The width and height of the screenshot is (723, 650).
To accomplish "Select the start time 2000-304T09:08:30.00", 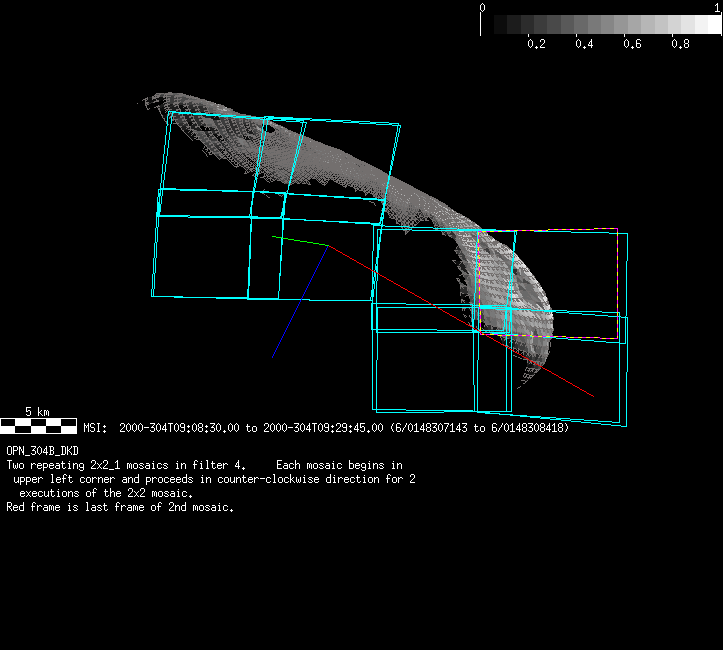I will [x=179, y=428].
